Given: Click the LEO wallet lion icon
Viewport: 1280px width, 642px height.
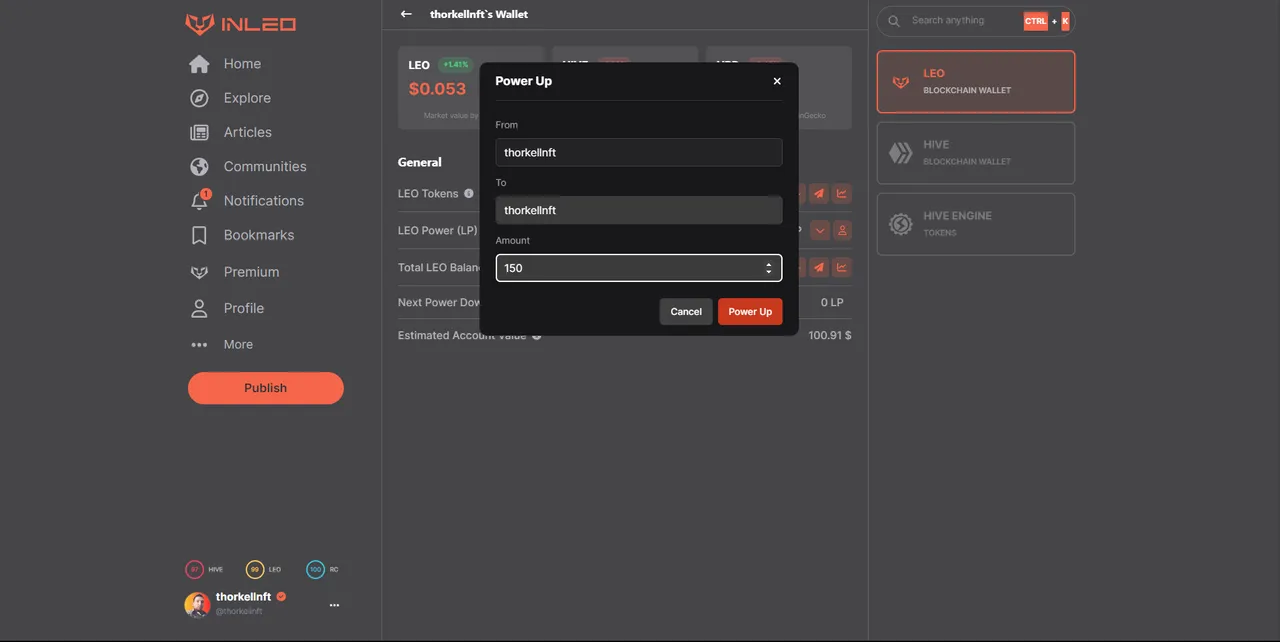Looking at the screenshot, I should tap(901, 82).
